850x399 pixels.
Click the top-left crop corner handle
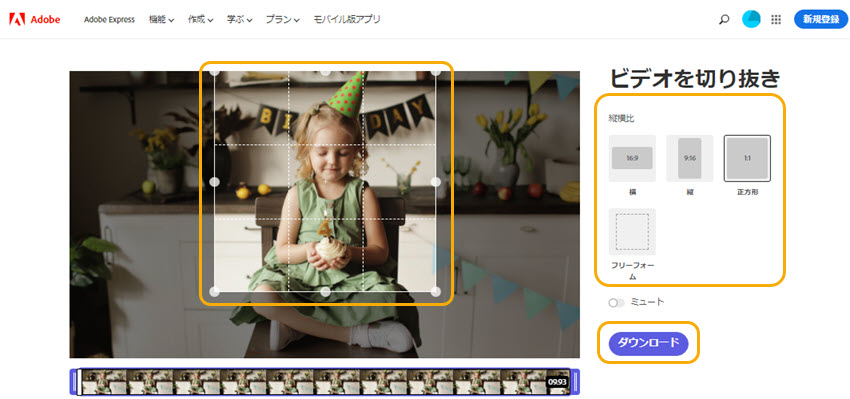215,72
